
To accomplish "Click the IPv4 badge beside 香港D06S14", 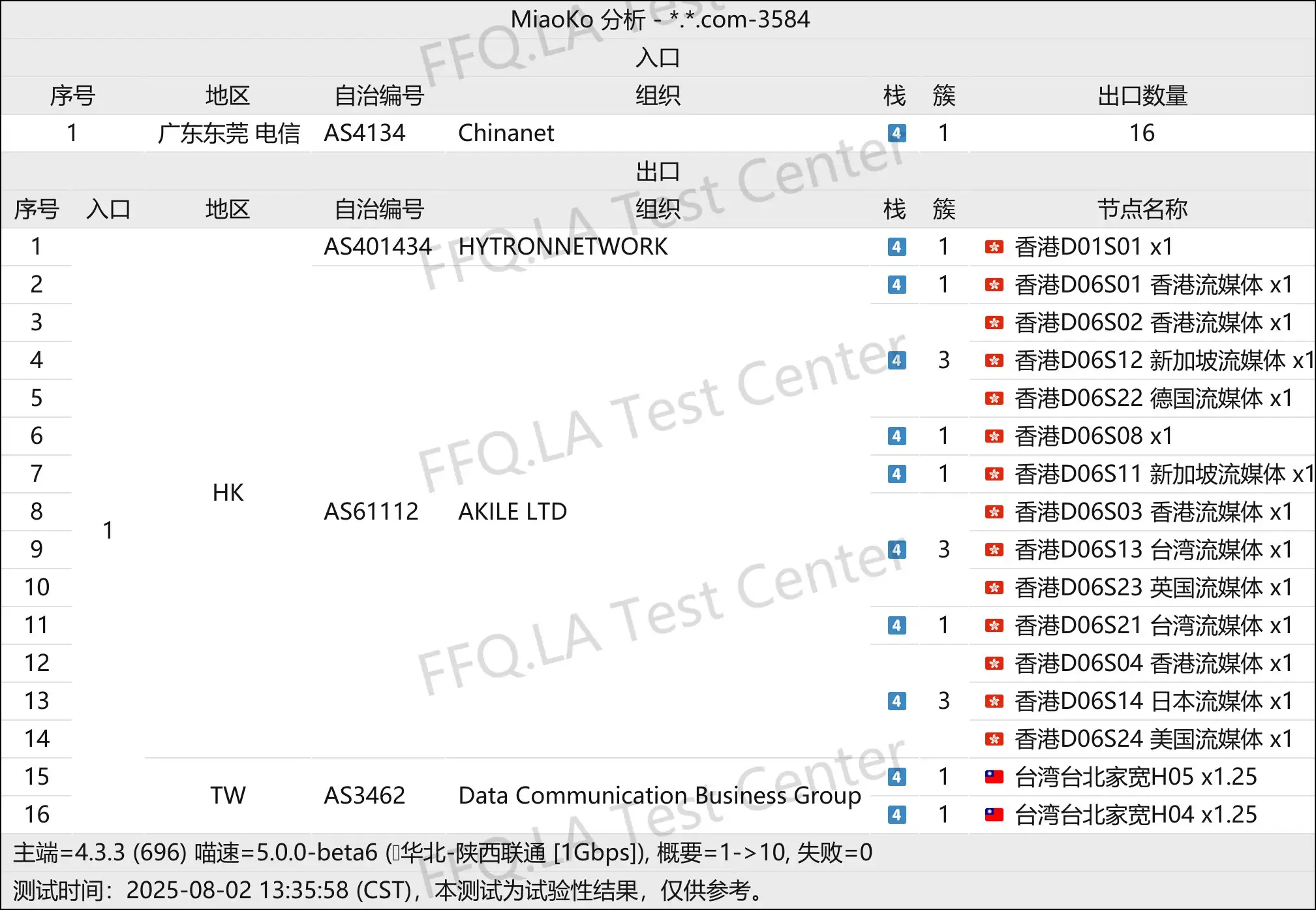I will 896,701.
